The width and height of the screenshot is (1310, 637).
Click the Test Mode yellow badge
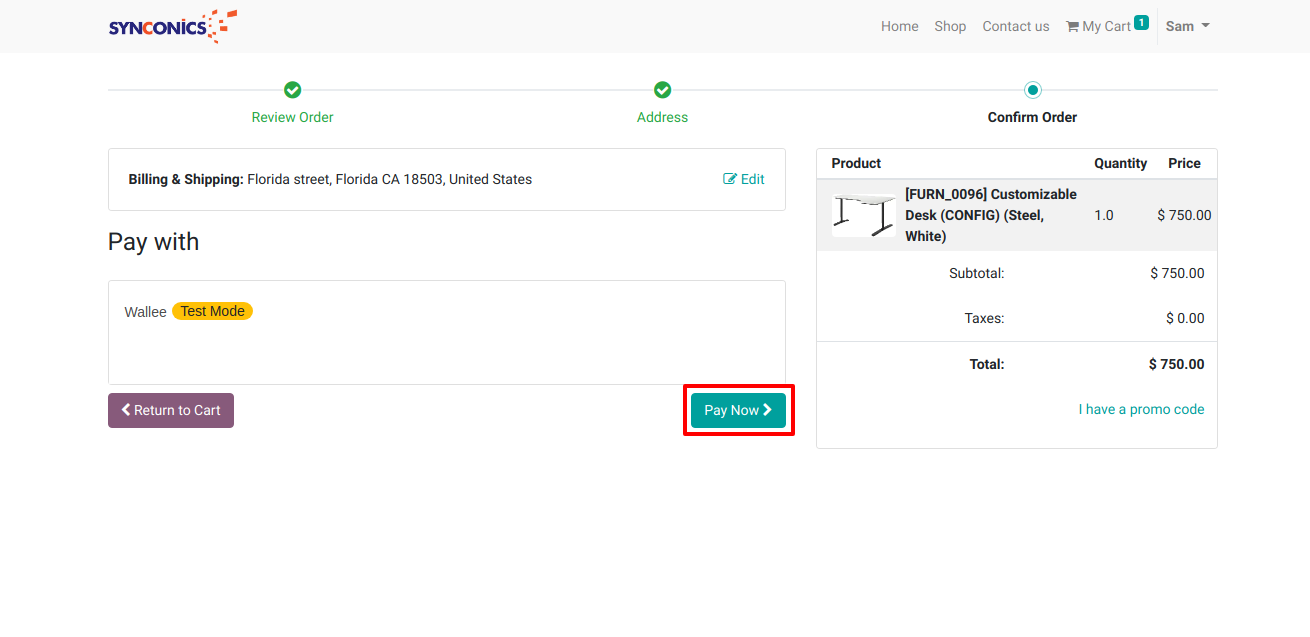(212, 311)
